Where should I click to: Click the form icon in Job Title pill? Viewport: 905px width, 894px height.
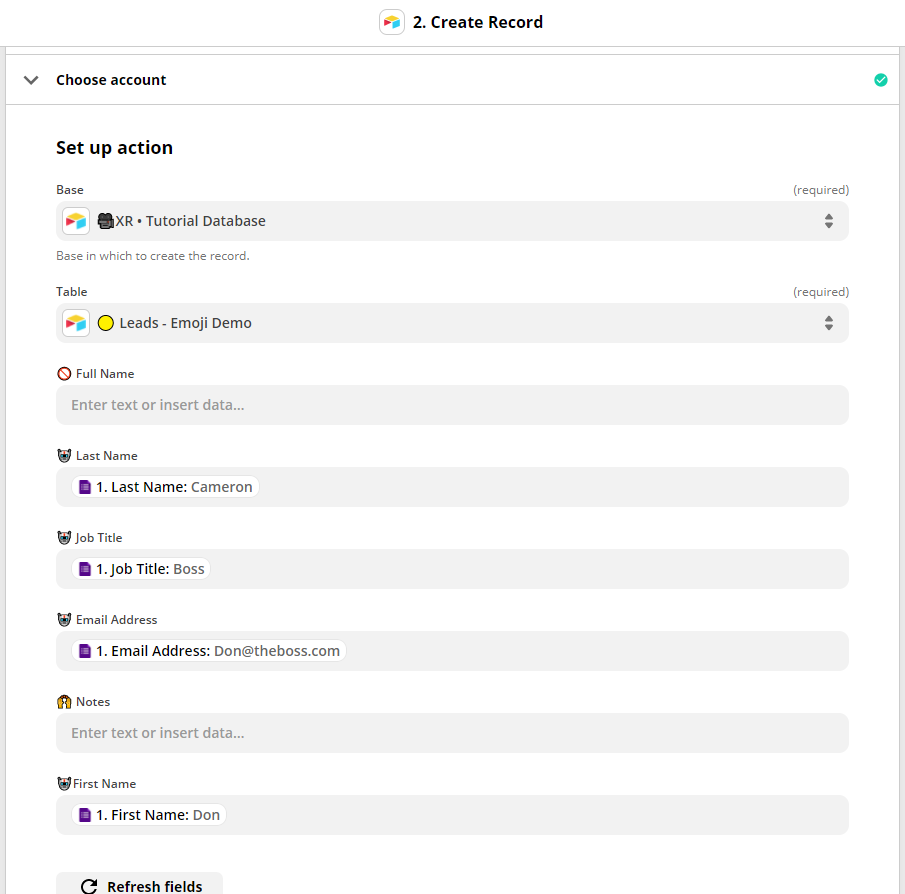click(85, 569)
